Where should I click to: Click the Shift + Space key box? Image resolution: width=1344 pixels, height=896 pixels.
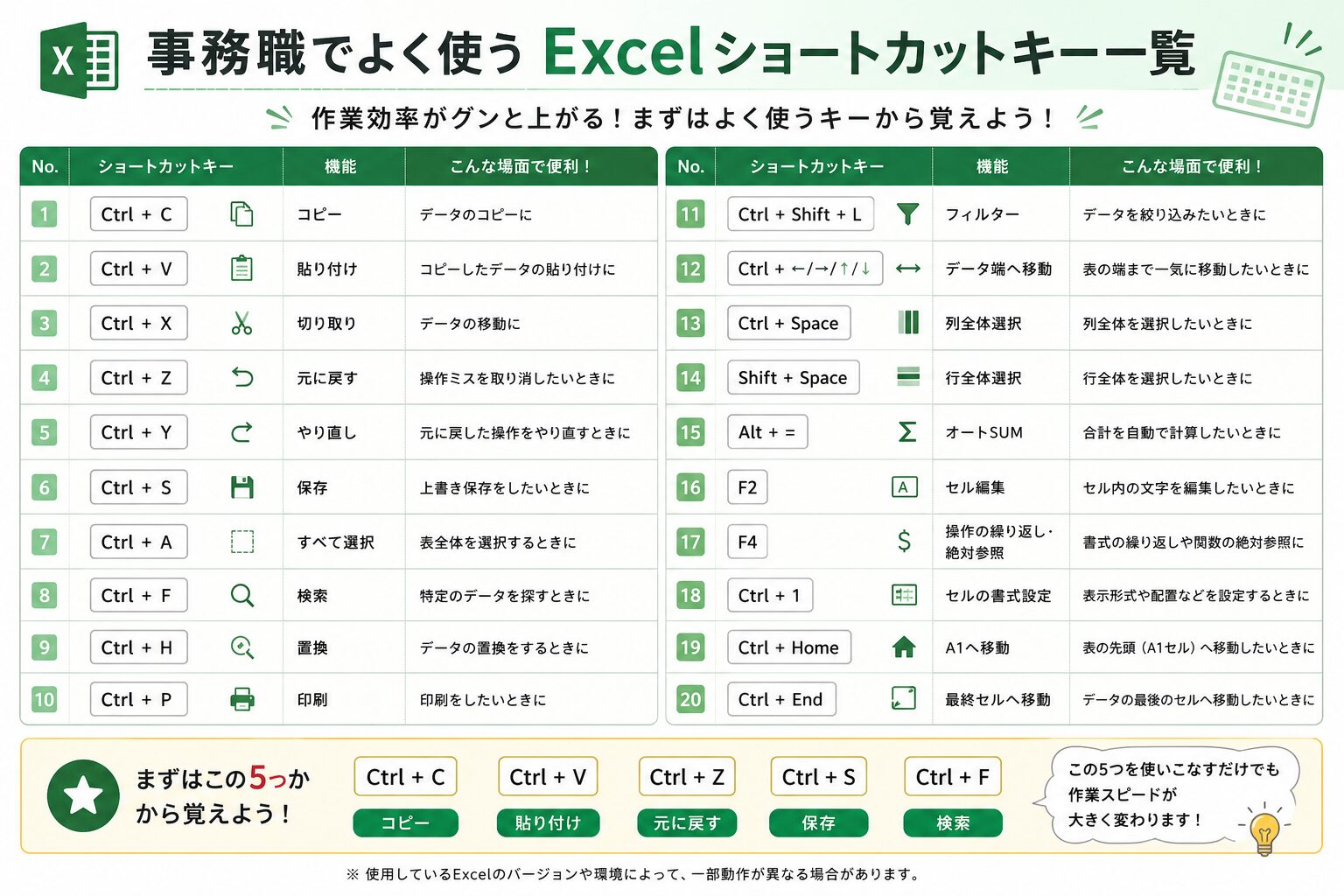(x=794, y=377)
